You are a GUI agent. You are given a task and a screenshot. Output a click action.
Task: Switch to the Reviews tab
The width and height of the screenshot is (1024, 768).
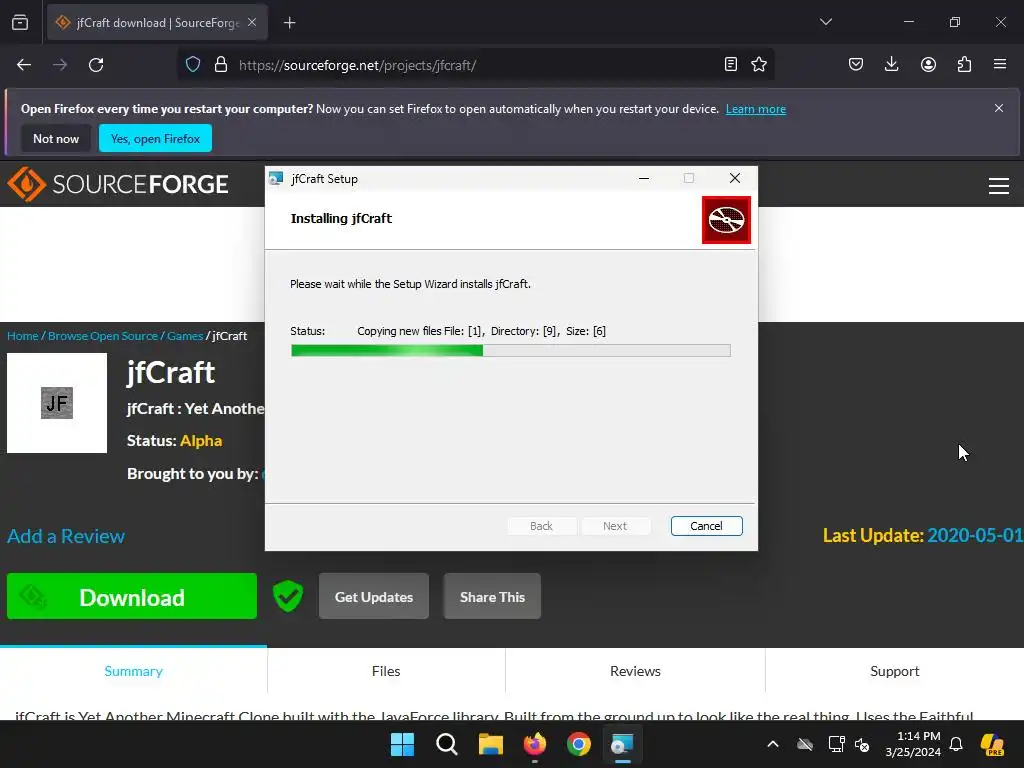tap(635, 671)
